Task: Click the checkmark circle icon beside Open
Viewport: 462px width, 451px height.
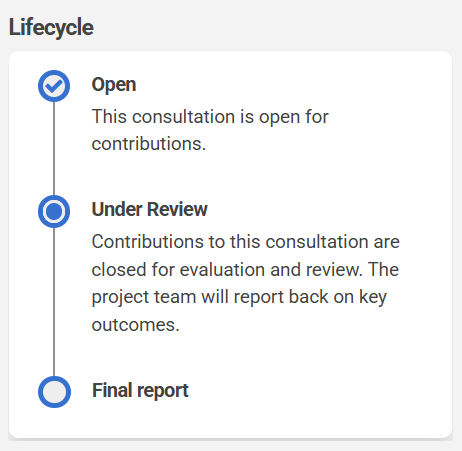Action: pyautogui.click(x=54, y=86)
